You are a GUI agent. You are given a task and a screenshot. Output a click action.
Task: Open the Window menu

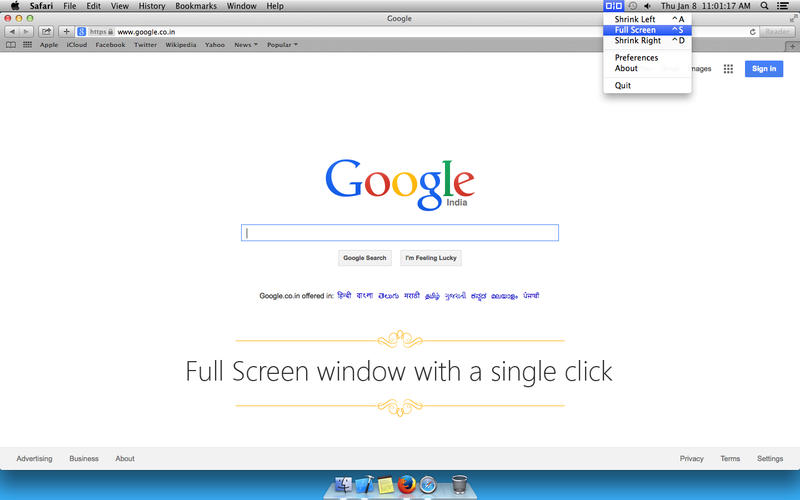(x=241, y=6)
